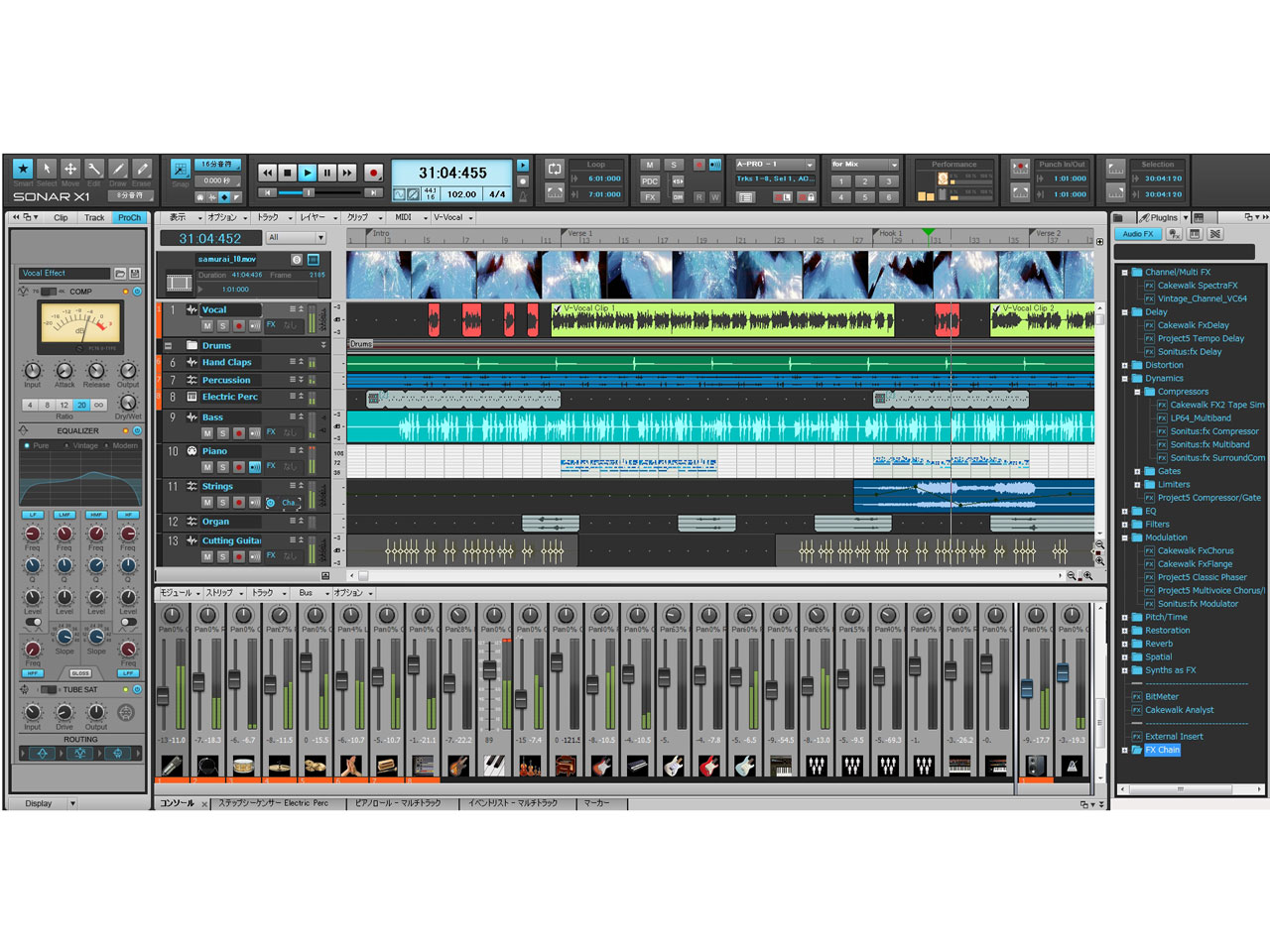Screen dimensions: 1270x952
Task: Solo the Bass track
Action: tap(223, 432)
